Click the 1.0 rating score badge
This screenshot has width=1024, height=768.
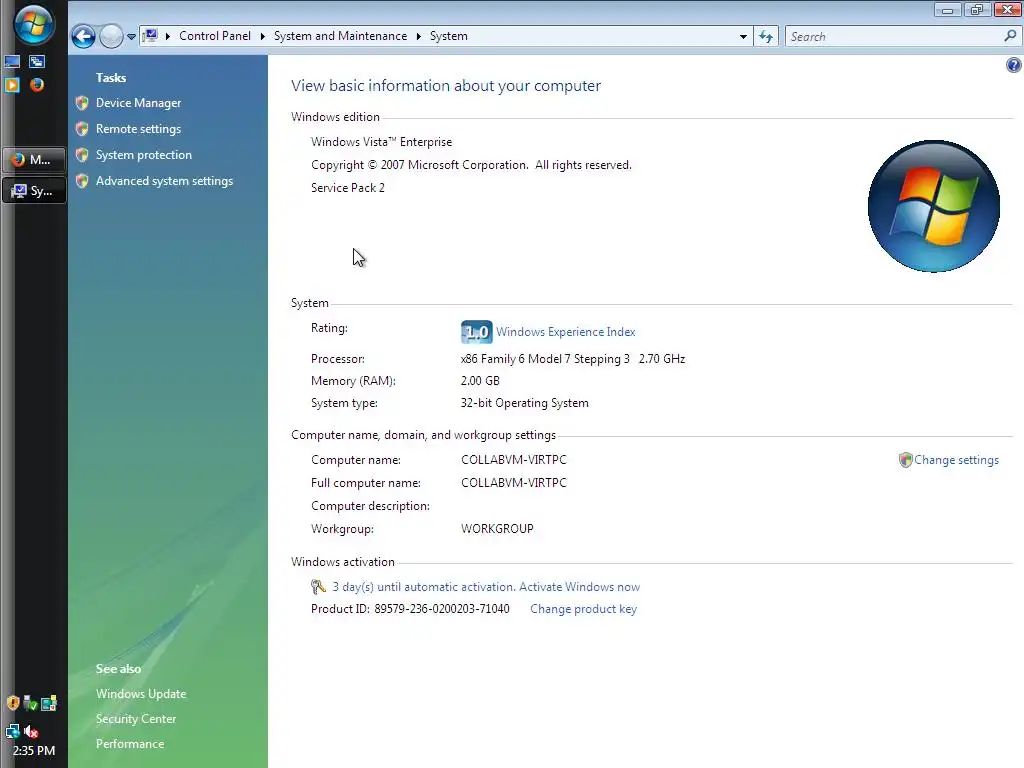[x=477, y=332]
